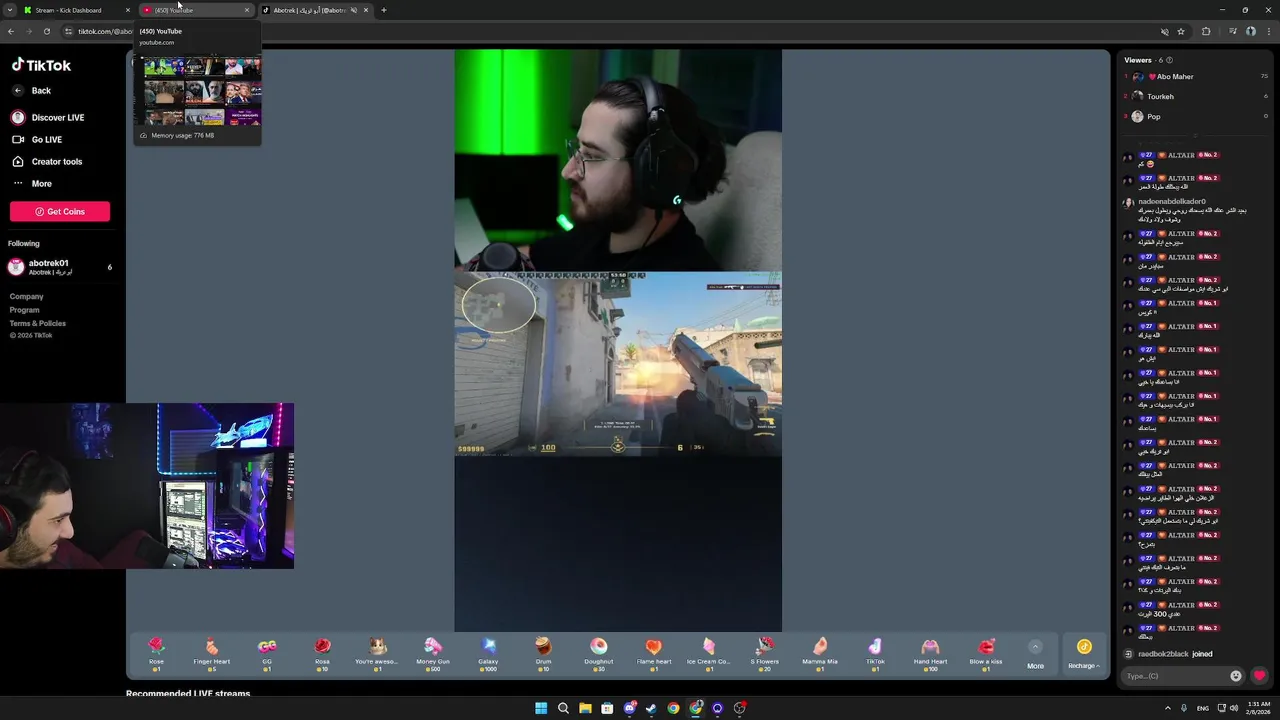Image resolution: width=1280 pixels, height=720 pixels.
Task: Open Windows taskbar search
Action: (x=563, y=708)
